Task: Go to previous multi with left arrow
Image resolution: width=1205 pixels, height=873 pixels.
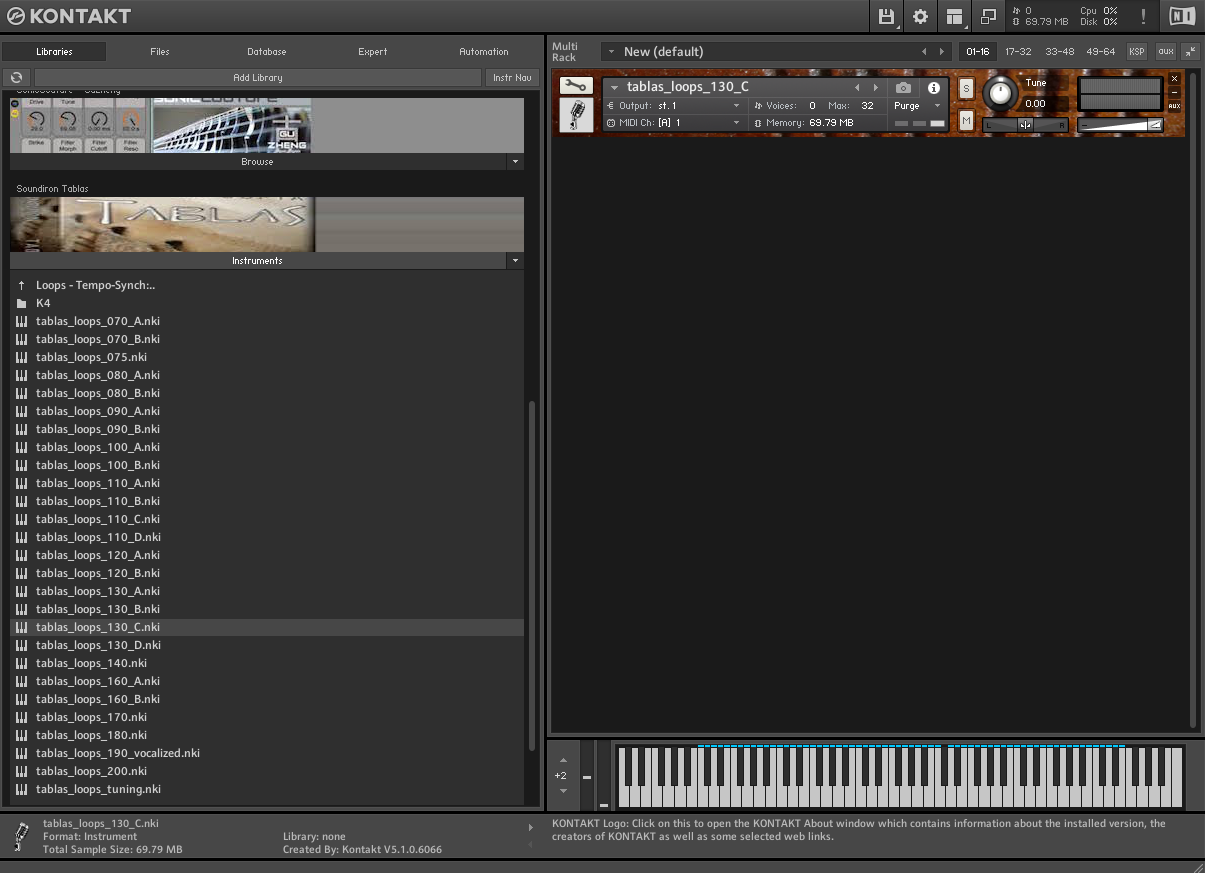Action: point(924,52)
